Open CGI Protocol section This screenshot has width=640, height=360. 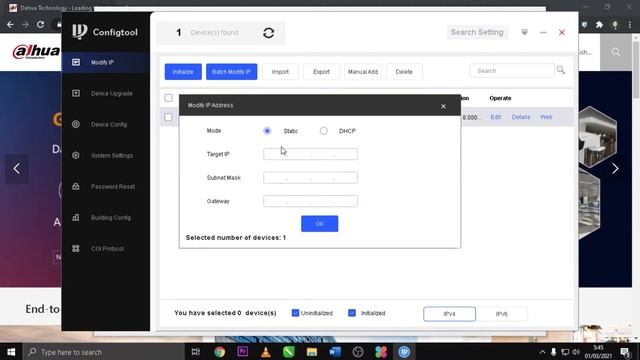(x=106, y=249)
